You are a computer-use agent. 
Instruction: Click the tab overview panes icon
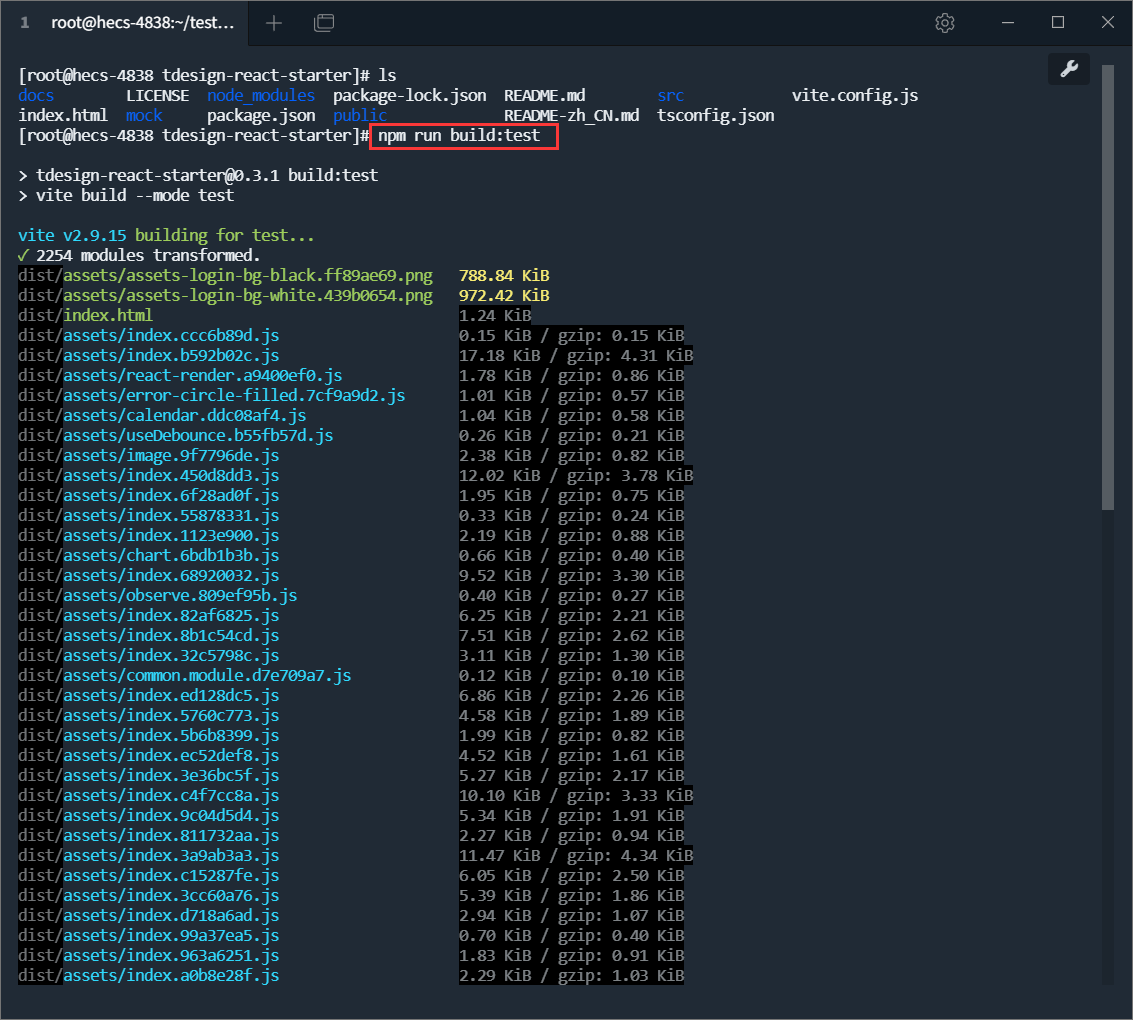324,23
